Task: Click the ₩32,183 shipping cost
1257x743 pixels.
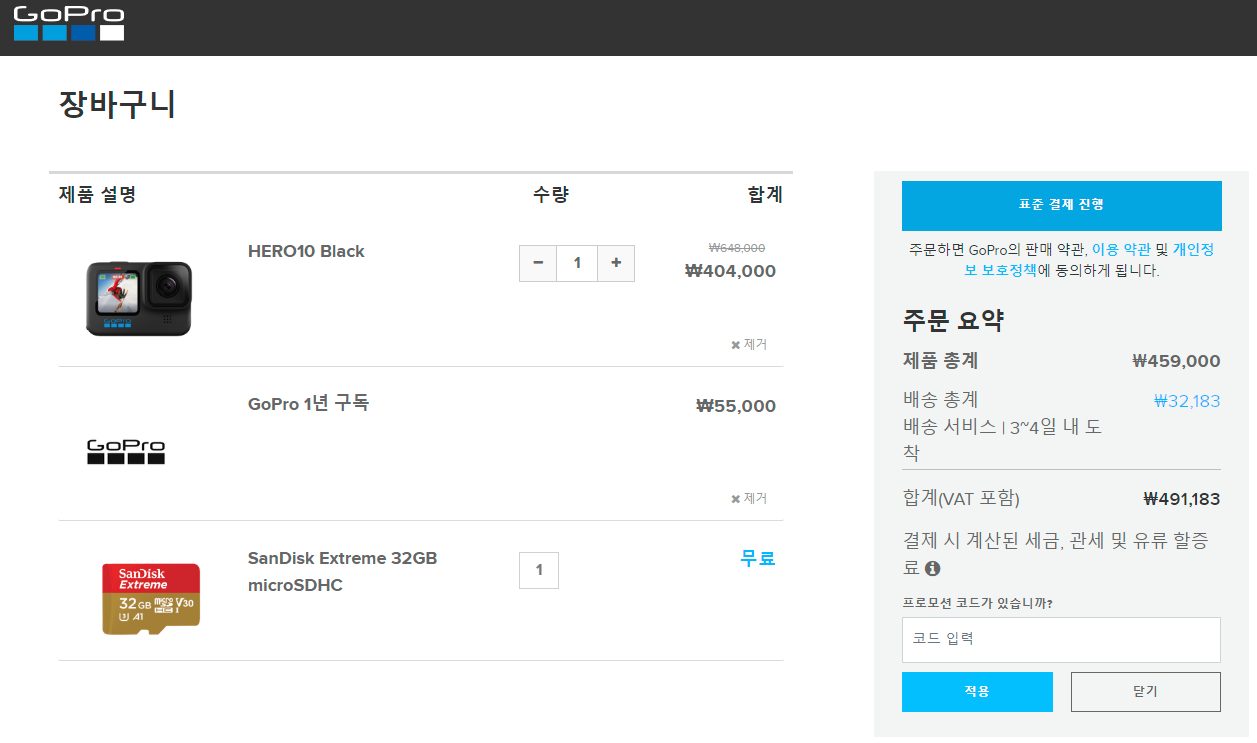Action: (1187, 401)
